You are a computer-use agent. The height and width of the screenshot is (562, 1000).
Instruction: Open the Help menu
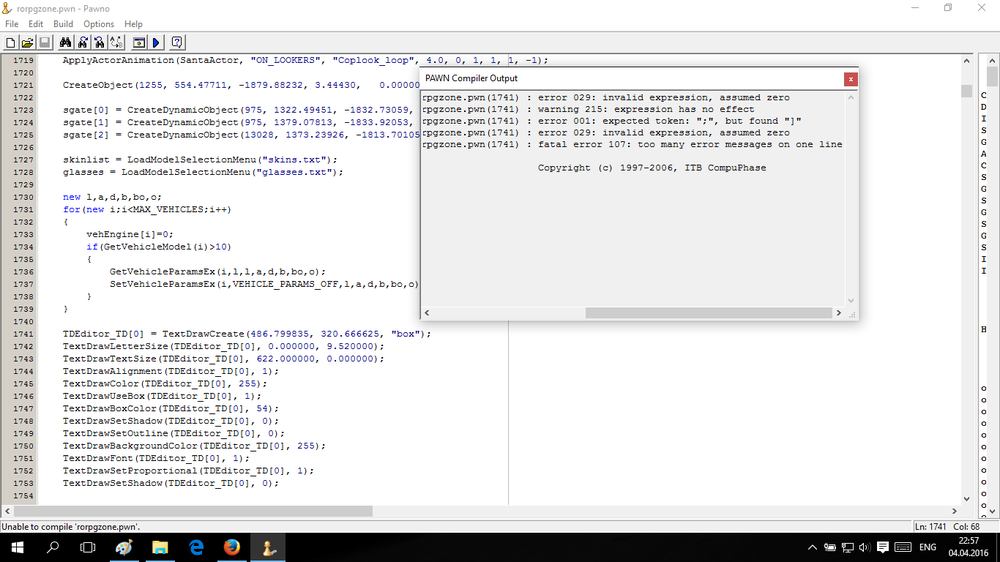point(133,24)
